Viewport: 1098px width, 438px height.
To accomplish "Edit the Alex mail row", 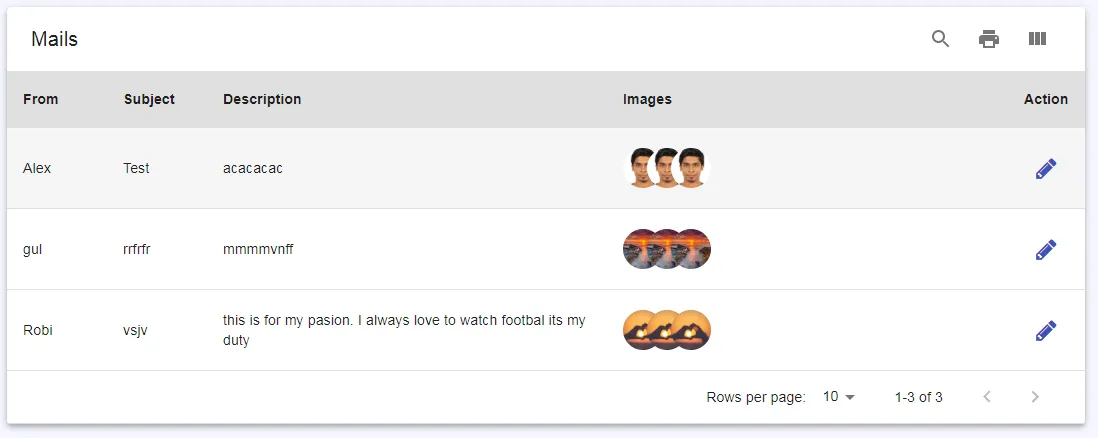I will coord(1045,169).
